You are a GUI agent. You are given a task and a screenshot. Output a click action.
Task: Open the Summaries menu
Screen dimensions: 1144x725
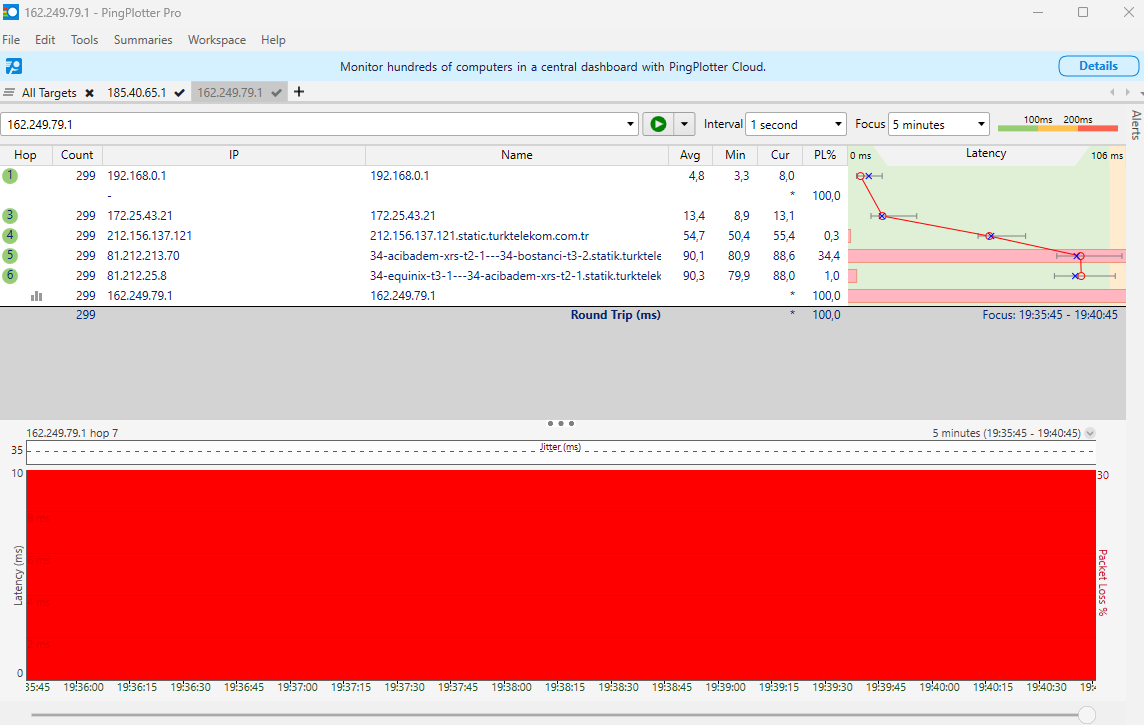[x=143, y=40]
